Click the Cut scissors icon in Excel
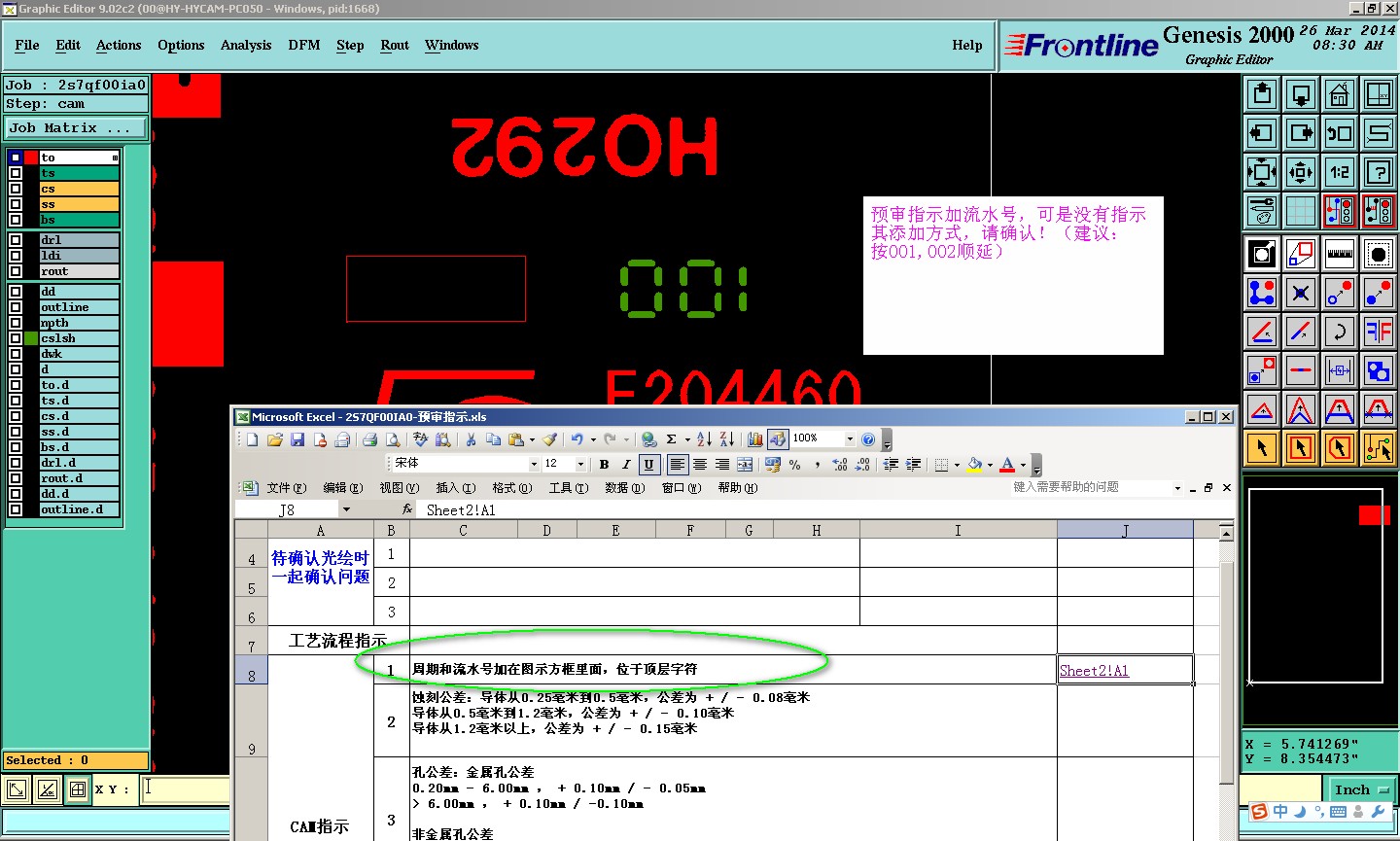The height and width of the screenshot is (841, 1400). pos(471,439)
